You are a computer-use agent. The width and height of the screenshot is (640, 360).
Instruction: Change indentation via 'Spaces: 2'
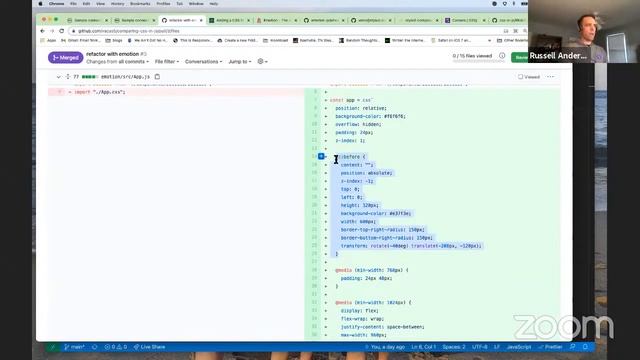[454, 347]
